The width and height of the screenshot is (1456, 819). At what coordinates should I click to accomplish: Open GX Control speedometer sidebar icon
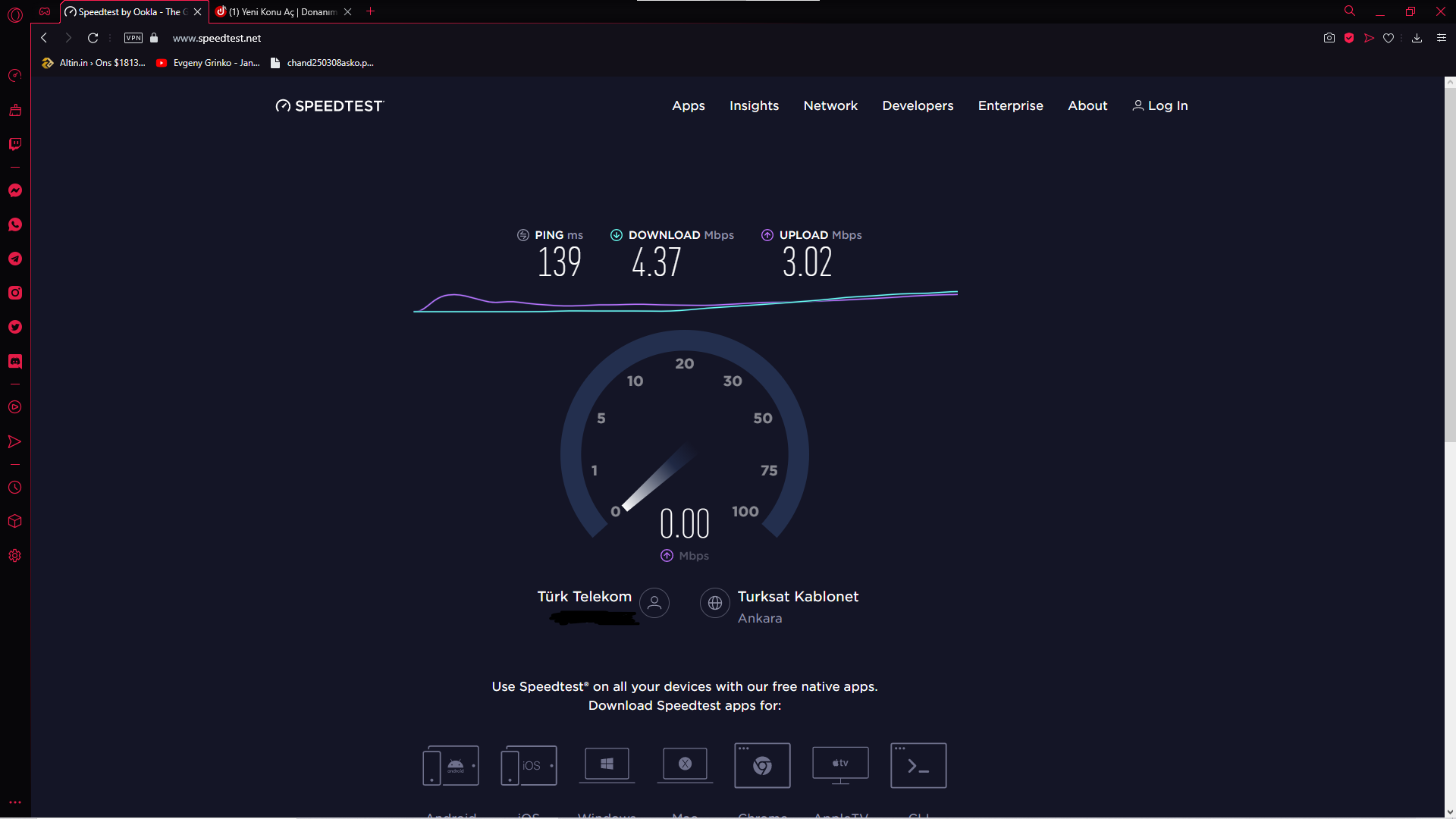point(15,75)
